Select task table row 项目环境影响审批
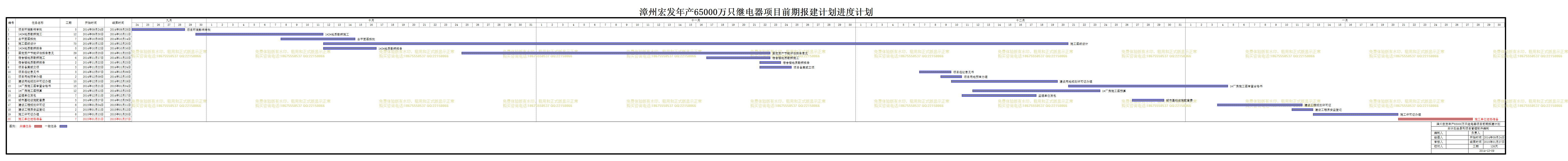This screenshot has width=1568, height=161. [x=69, y=29]
